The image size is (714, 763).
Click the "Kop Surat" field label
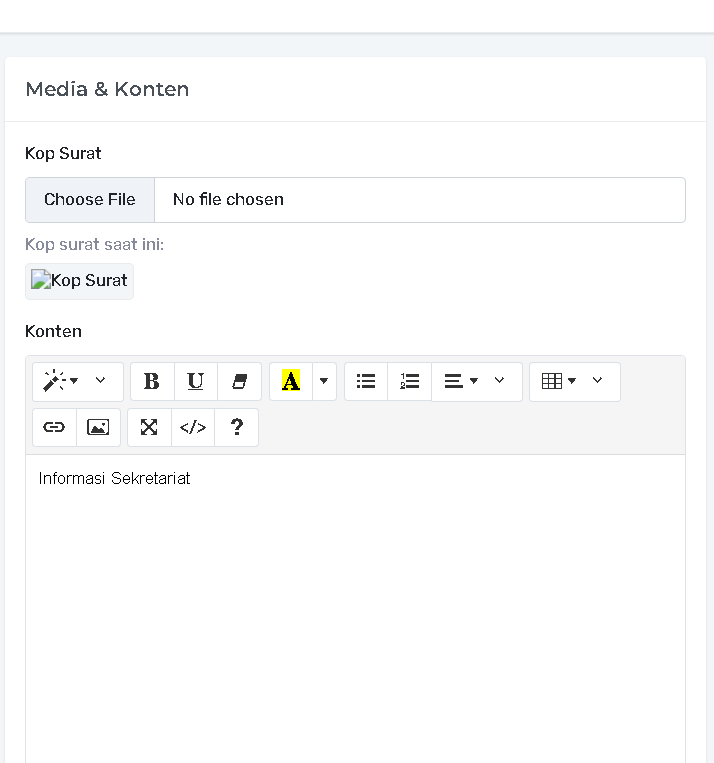[x=63, y=153]
